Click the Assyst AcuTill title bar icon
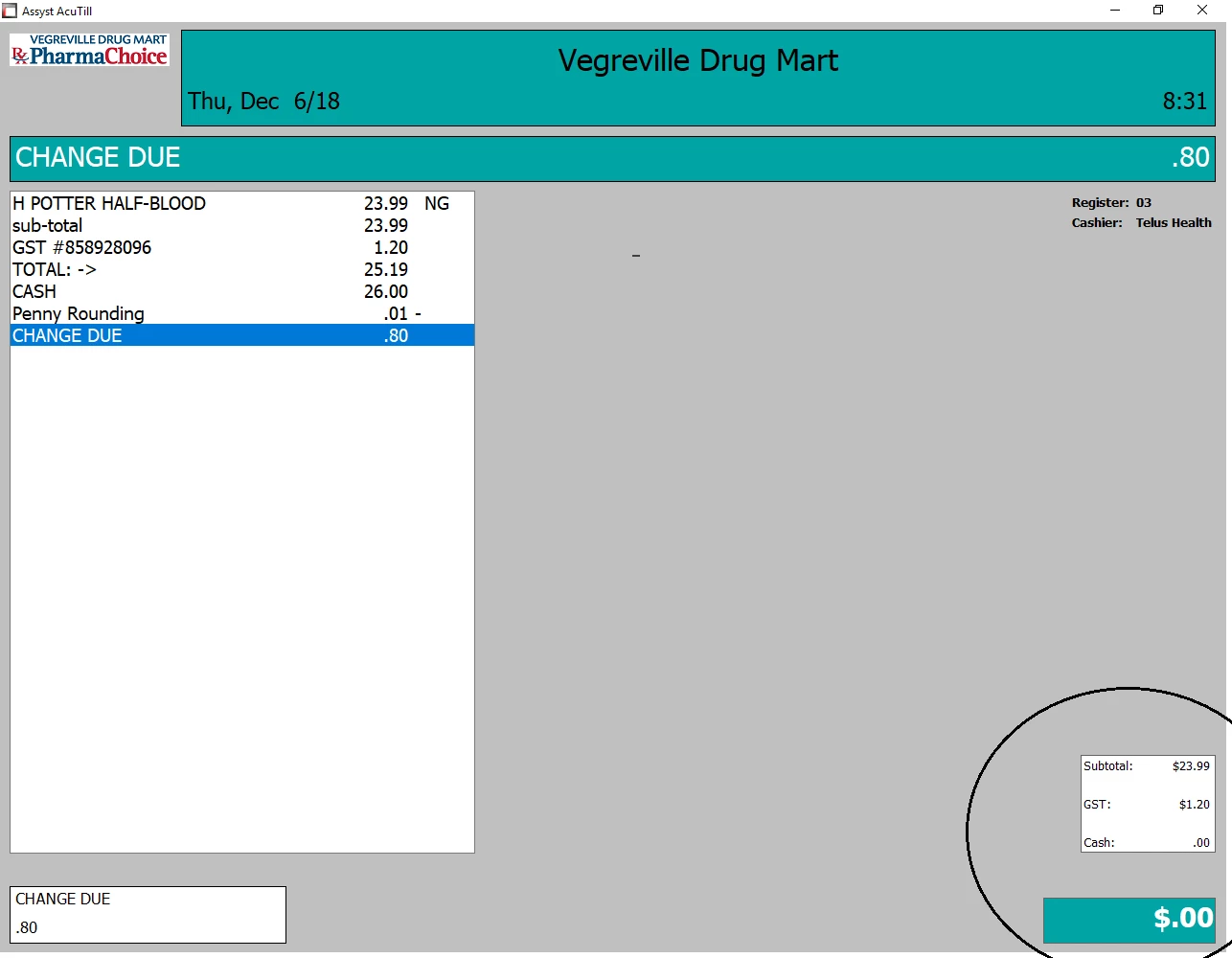 [x=10, y=11]
